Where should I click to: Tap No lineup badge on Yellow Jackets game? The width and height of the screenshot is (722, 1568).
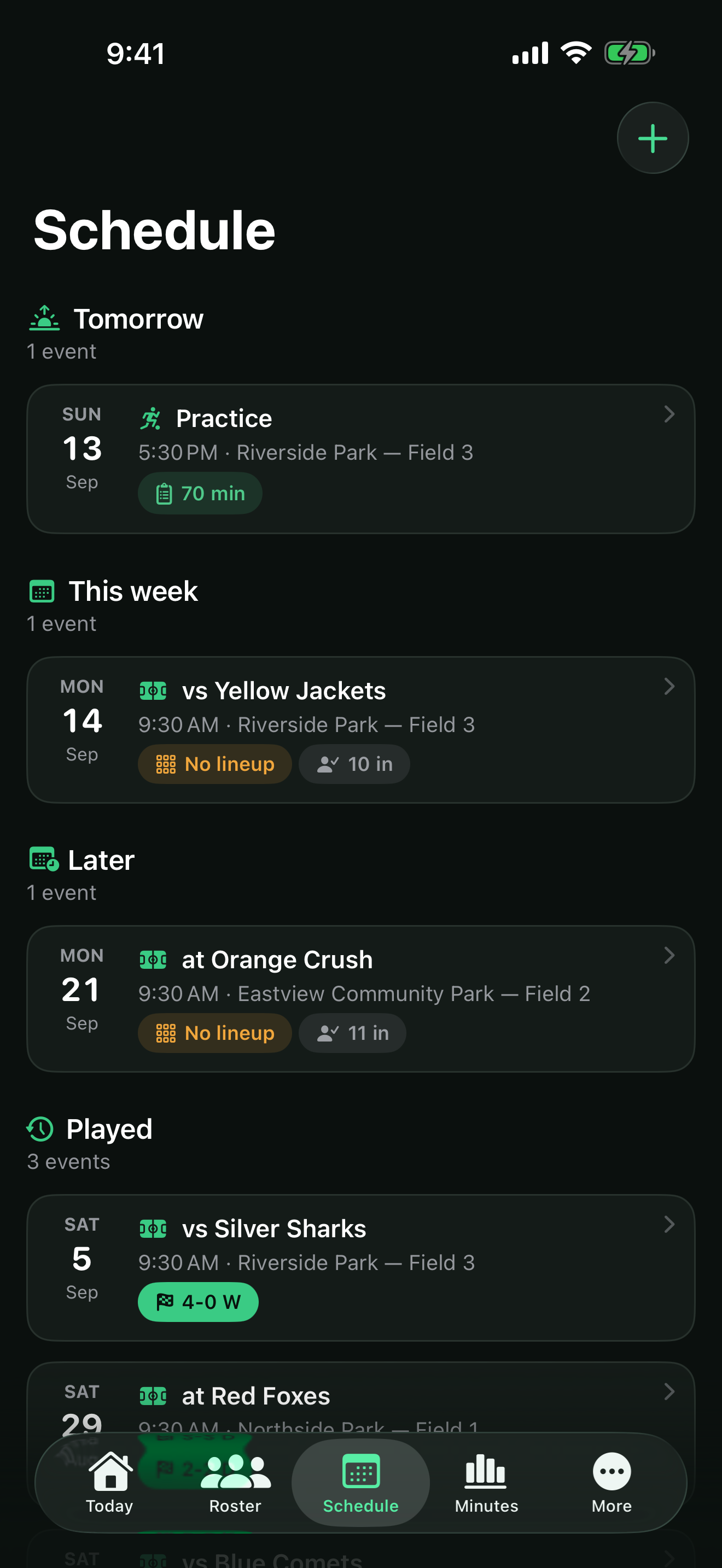pos(215,764)
